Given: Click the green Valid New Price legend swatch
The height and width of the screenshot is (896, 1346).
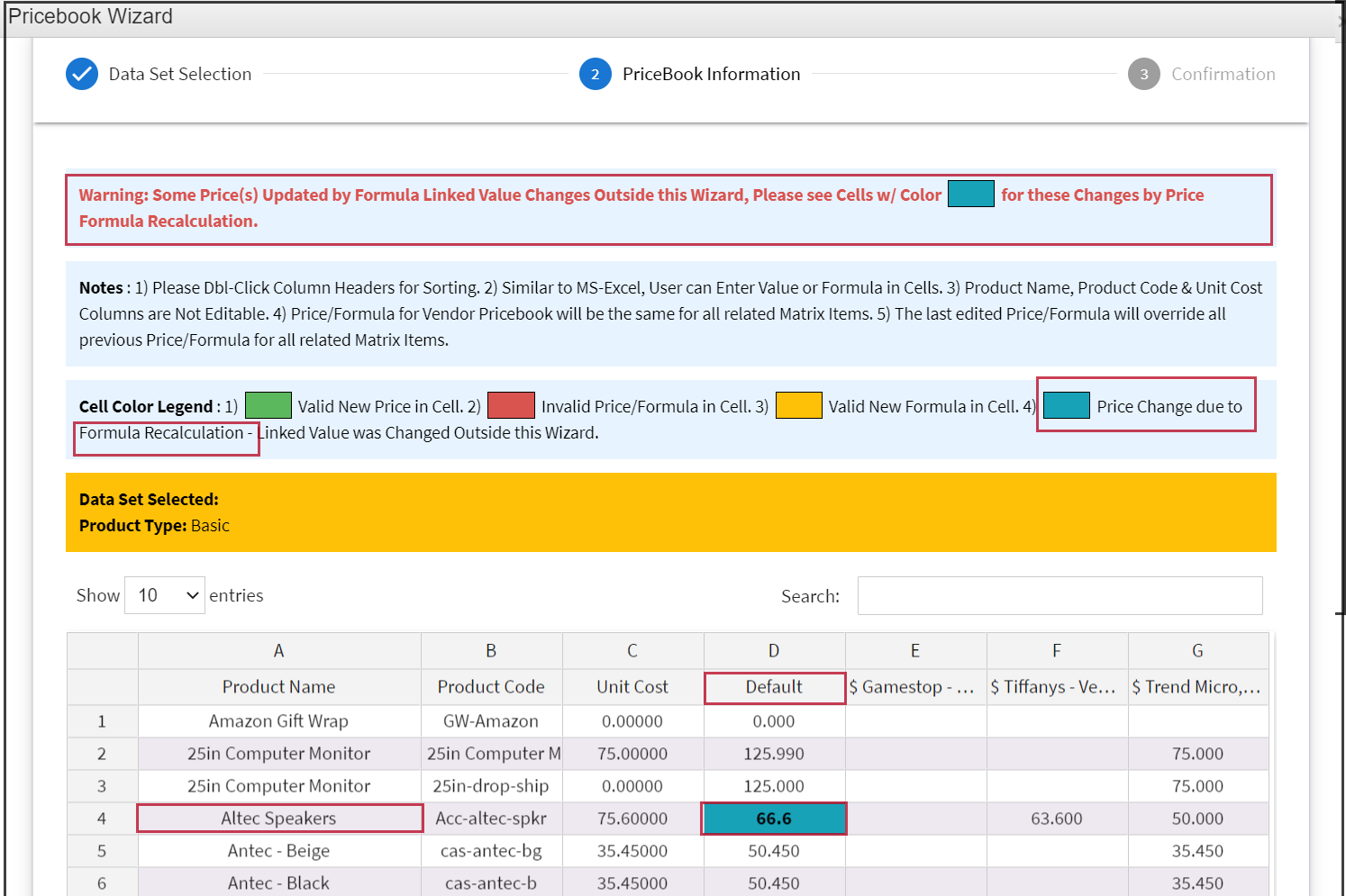Looking at the screenshot, I should [x=268, y=405].
